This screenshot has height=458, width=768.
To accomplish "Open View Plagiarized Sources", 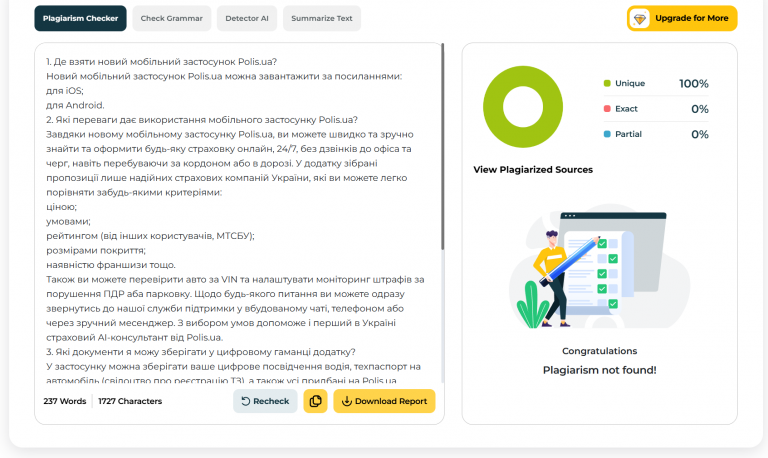I will (533, 169).
